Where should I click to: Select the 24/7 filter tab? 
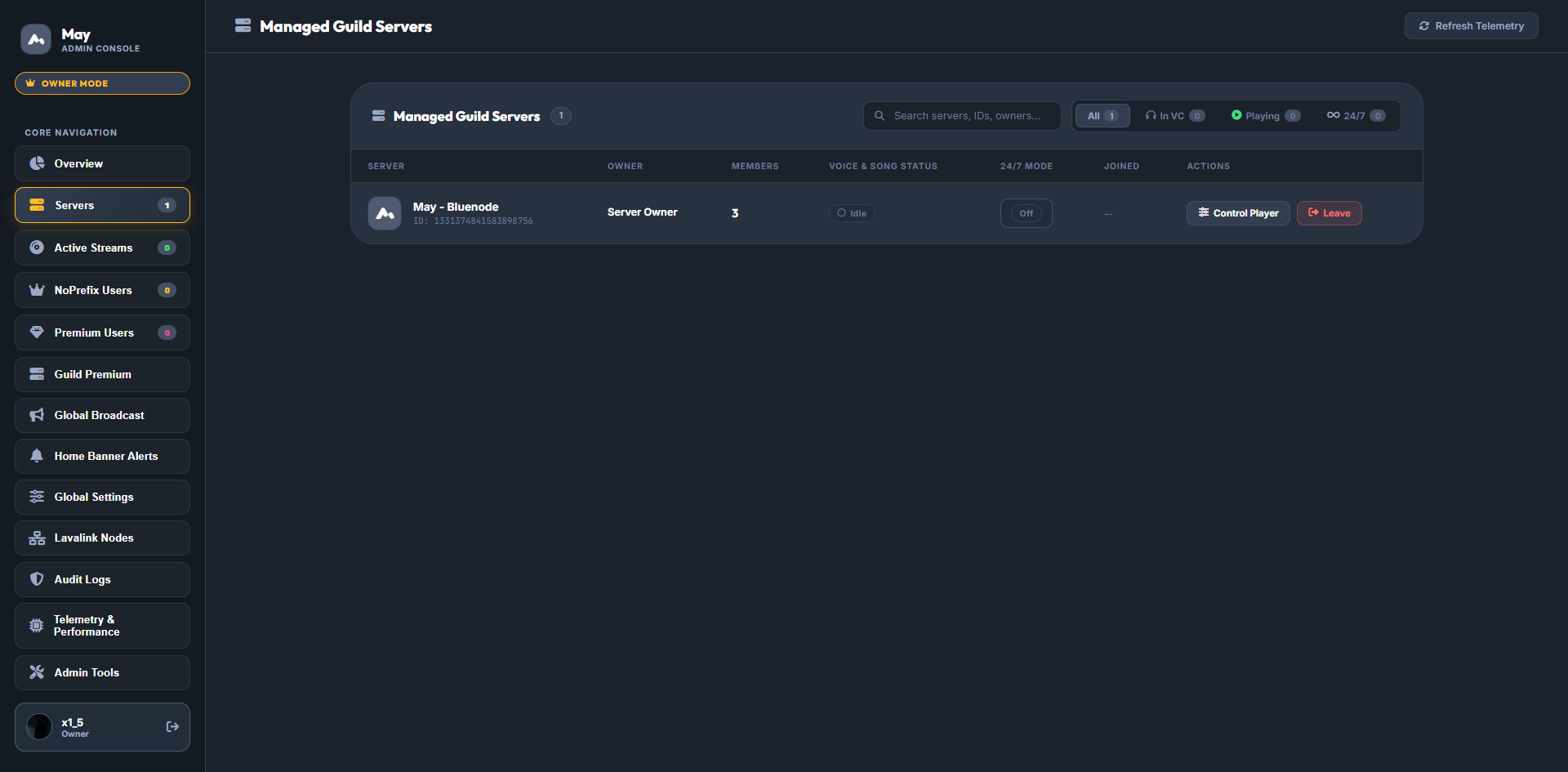[x=1356, y=116]
